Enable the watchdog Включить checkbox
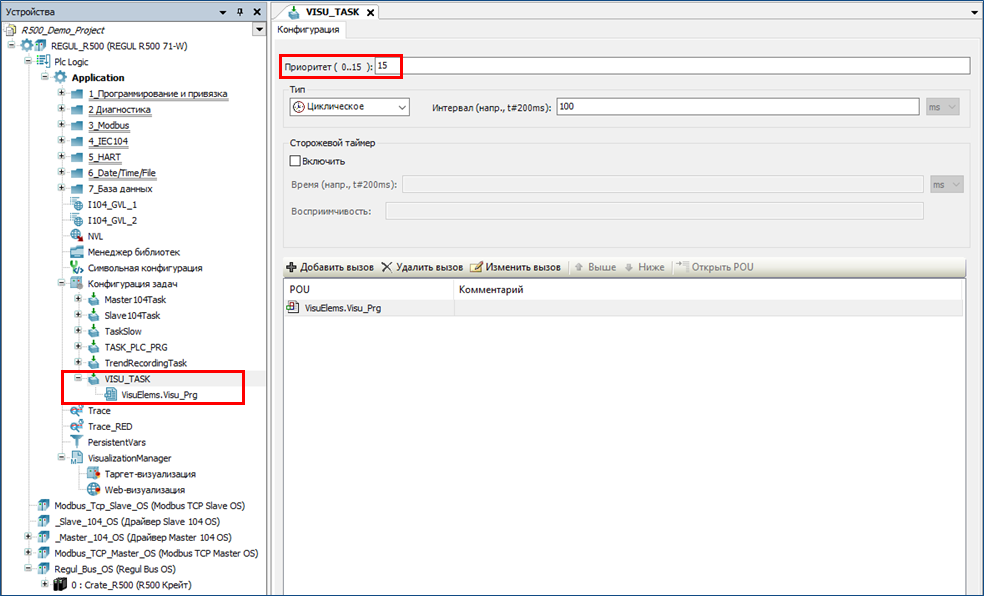 pos(295,161)
